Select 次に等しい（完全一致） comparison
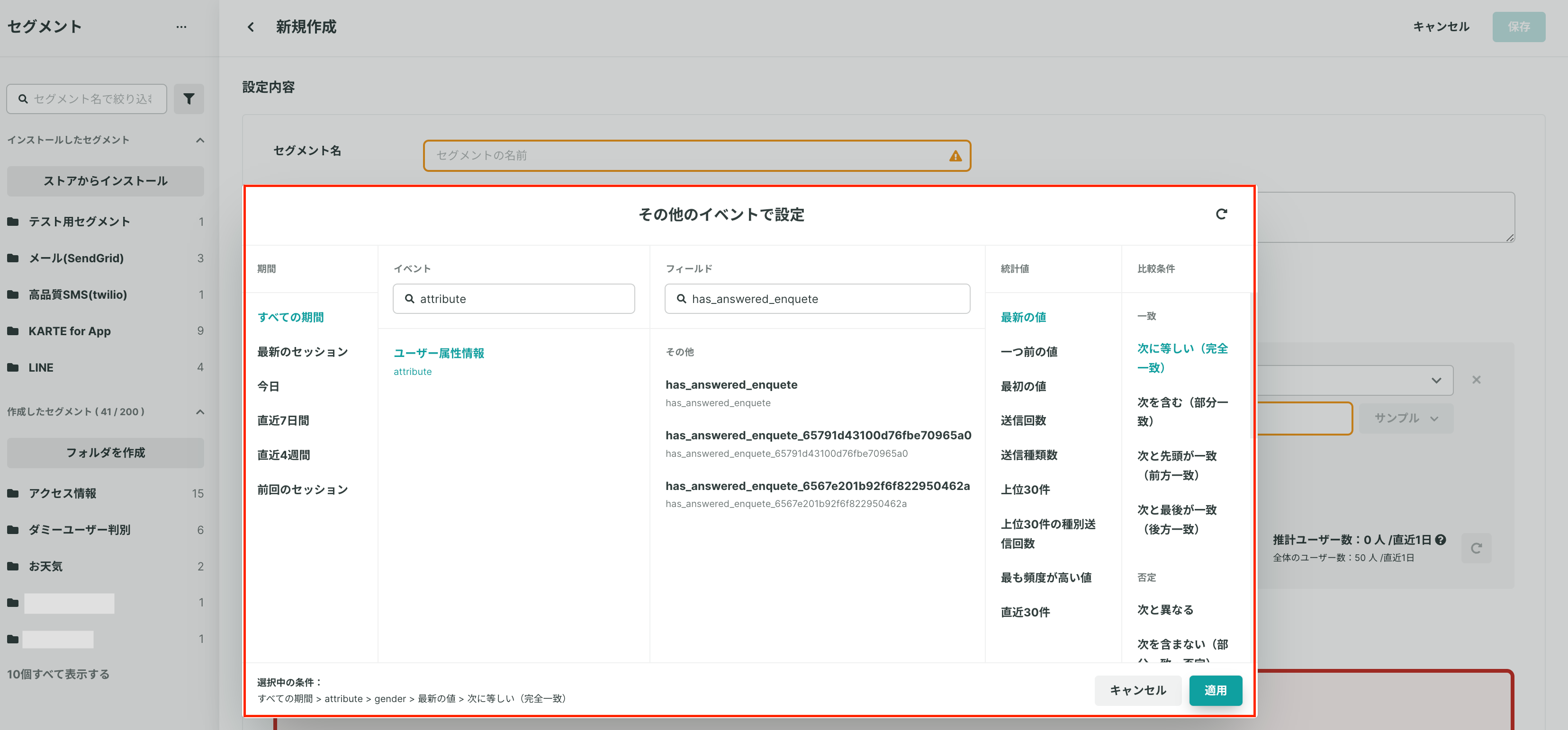The width and height of the screenshot is (1568, 730). point(1182,358)
